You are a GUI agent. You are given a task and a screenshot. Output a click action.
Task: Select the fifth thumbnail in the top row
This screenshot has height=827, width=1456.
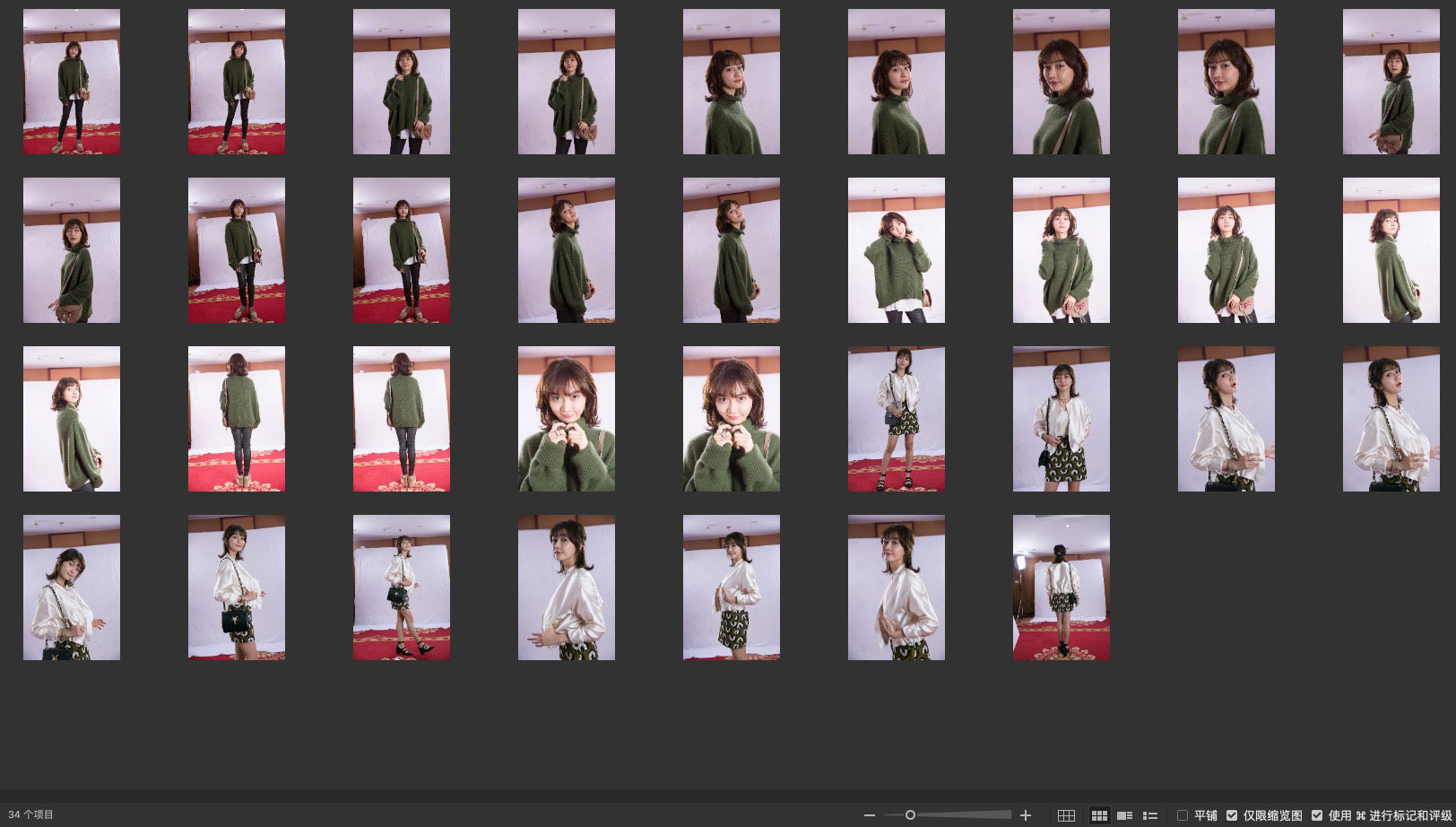click(x=731, y=82)
